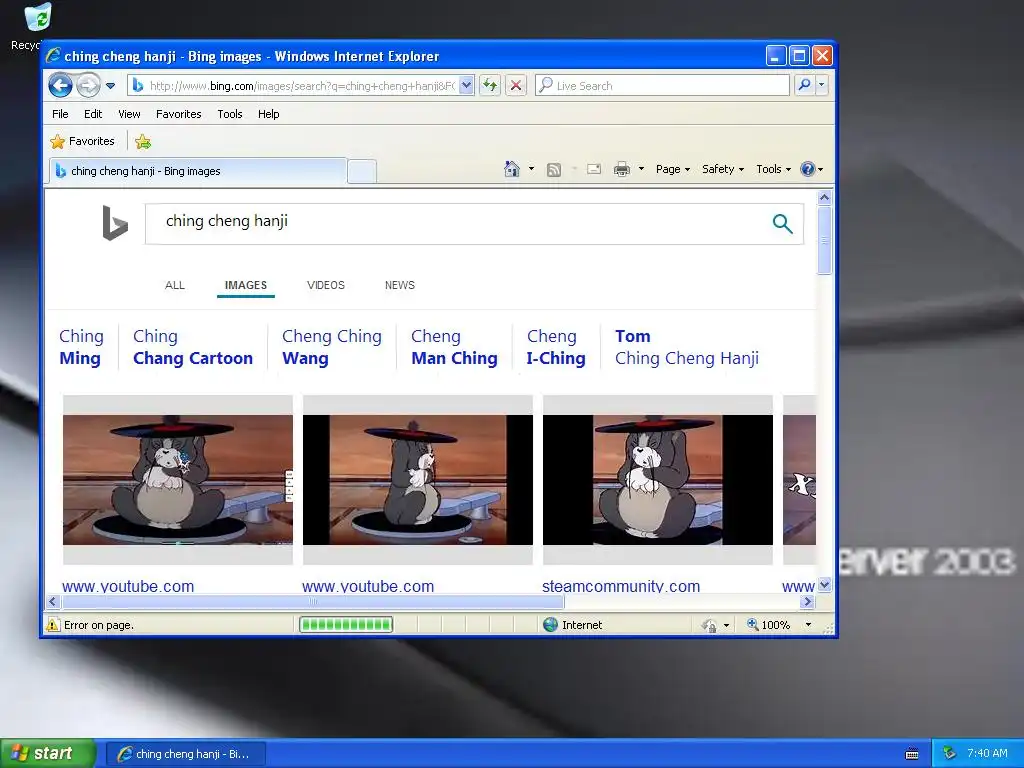Open the Safety command bar menu
1024x768 pixels.
(723, 169)
